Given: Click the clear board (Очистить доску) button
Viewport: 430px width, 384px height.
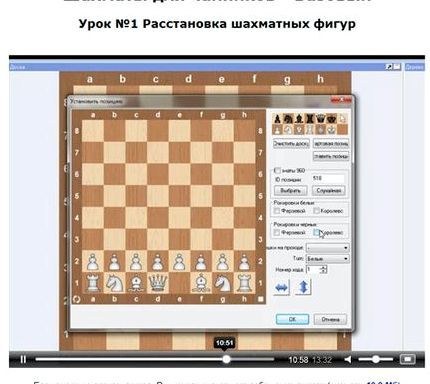Looking at the screenshot, I should (291, 144).
